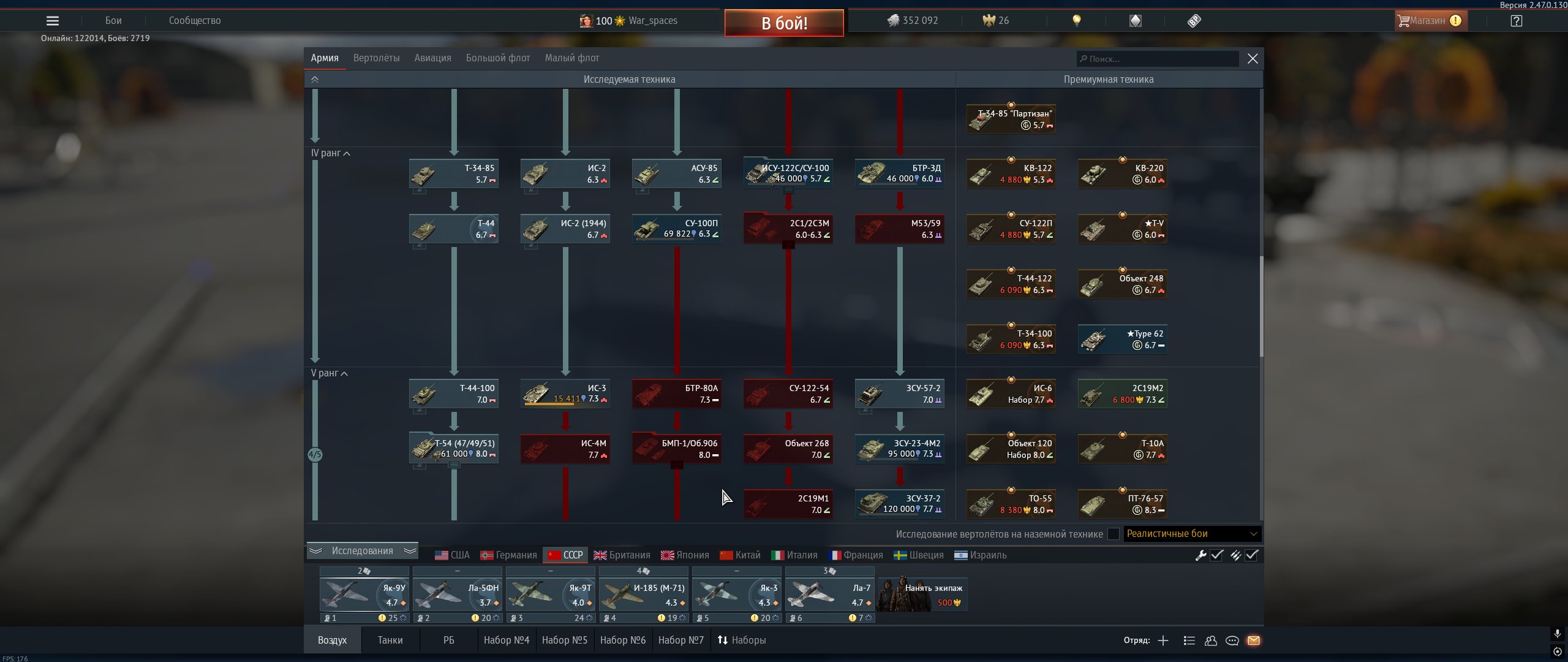1568x662 pixels.
Task: Open the Реалистичные бои mode dropdown
Action: [1191, 534]
